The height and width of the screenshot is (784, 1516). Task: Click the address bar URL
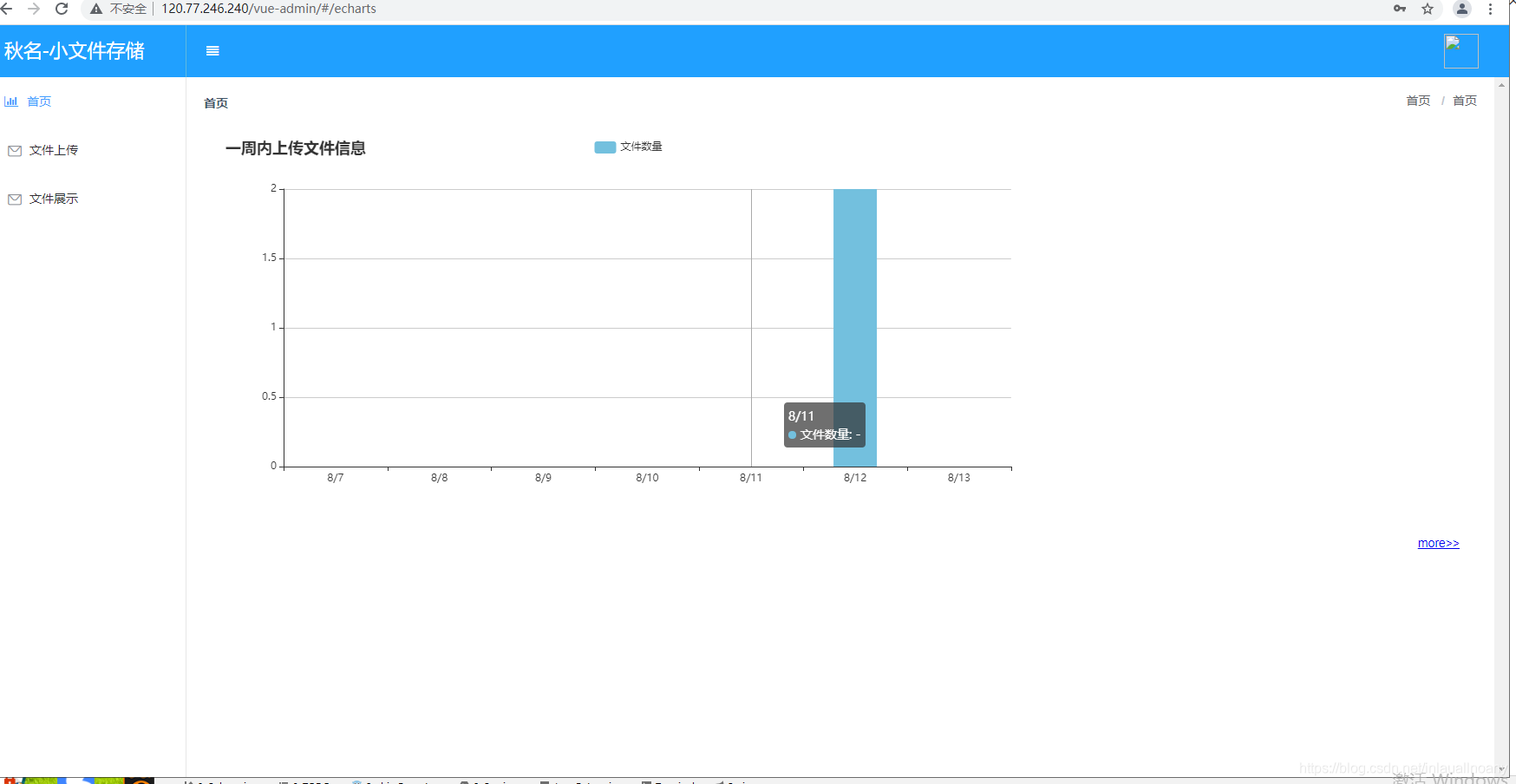(269, 9)
